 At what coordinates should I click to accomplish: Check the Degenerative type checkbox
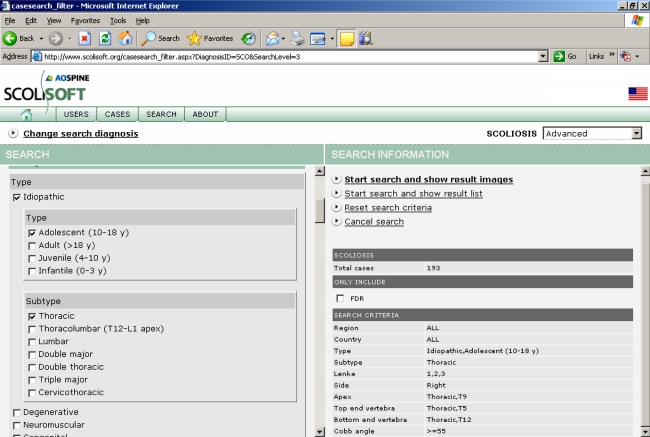(17, 413)
